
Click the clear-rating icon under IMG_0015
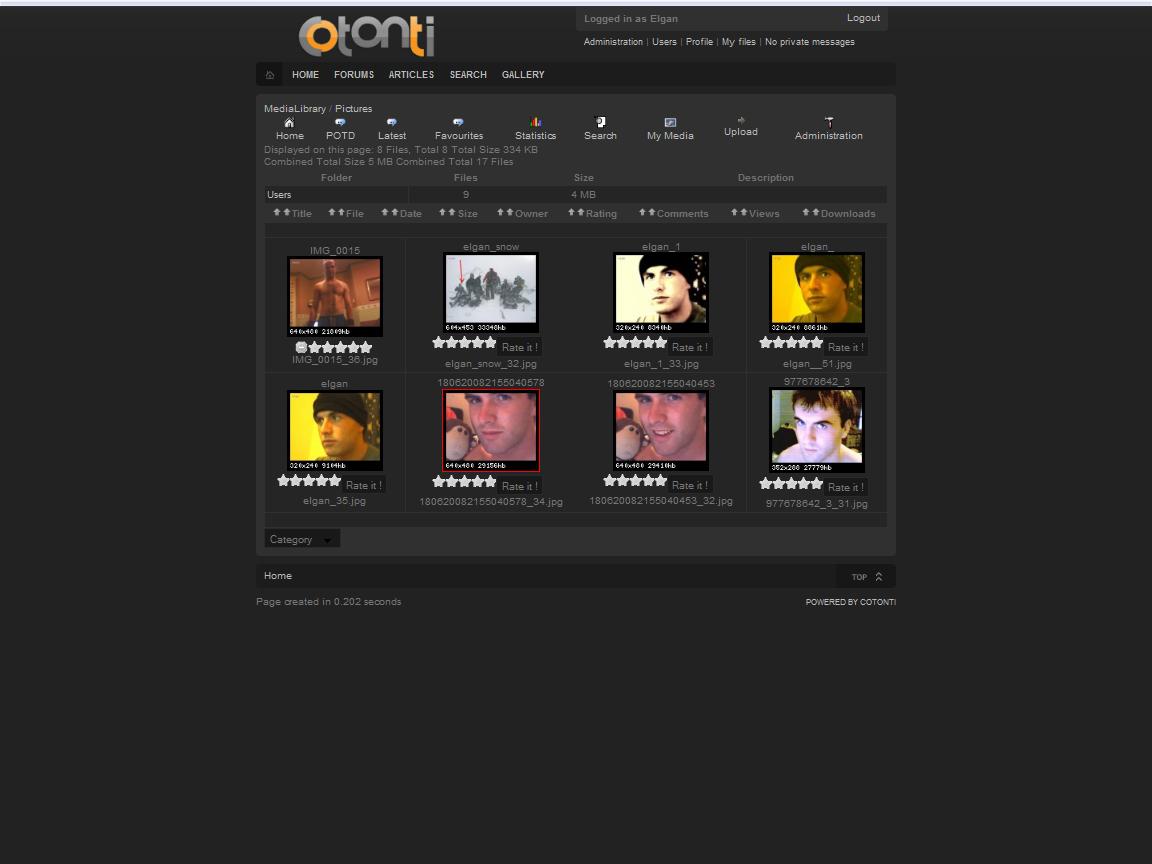click(x=301, y=347)
